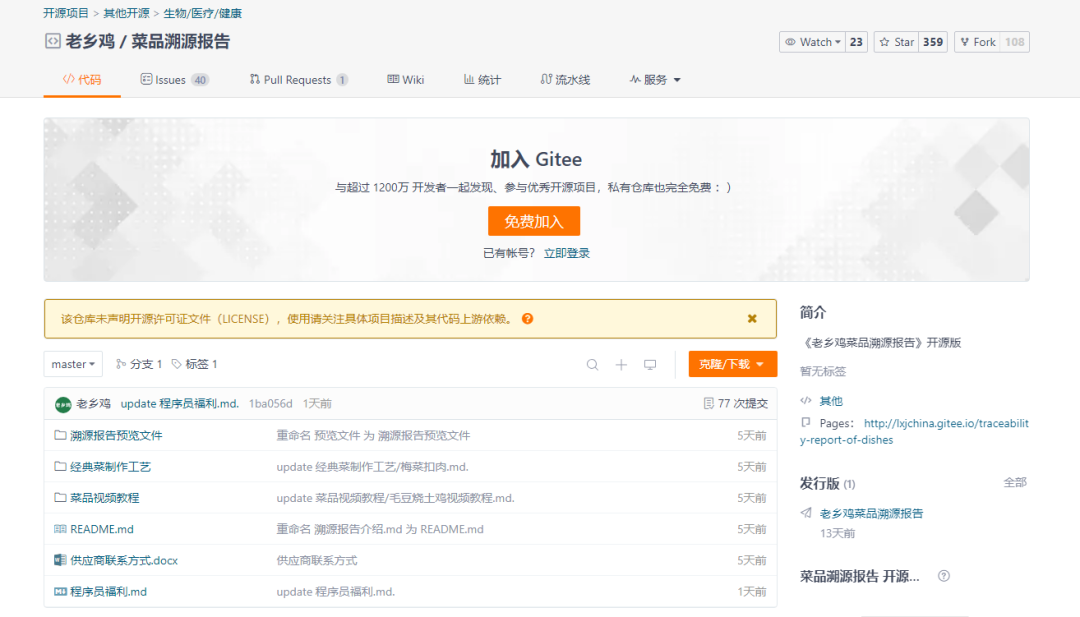
Task: Open release 老乡鸡菜品溯源报告
Action: 871,514
